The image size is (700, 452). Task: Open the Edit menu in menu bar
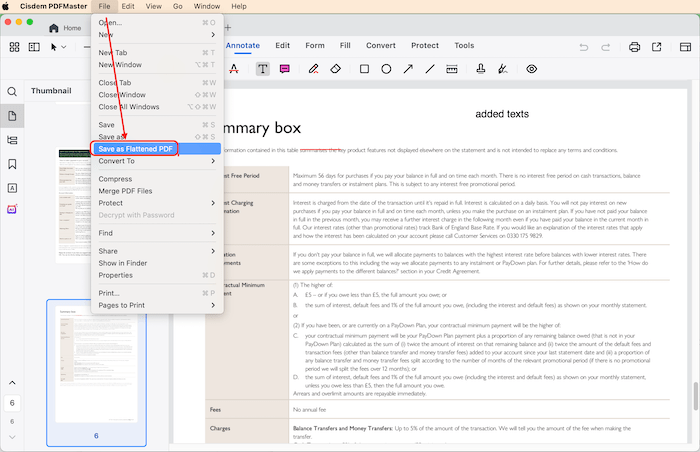click(128, 6)
